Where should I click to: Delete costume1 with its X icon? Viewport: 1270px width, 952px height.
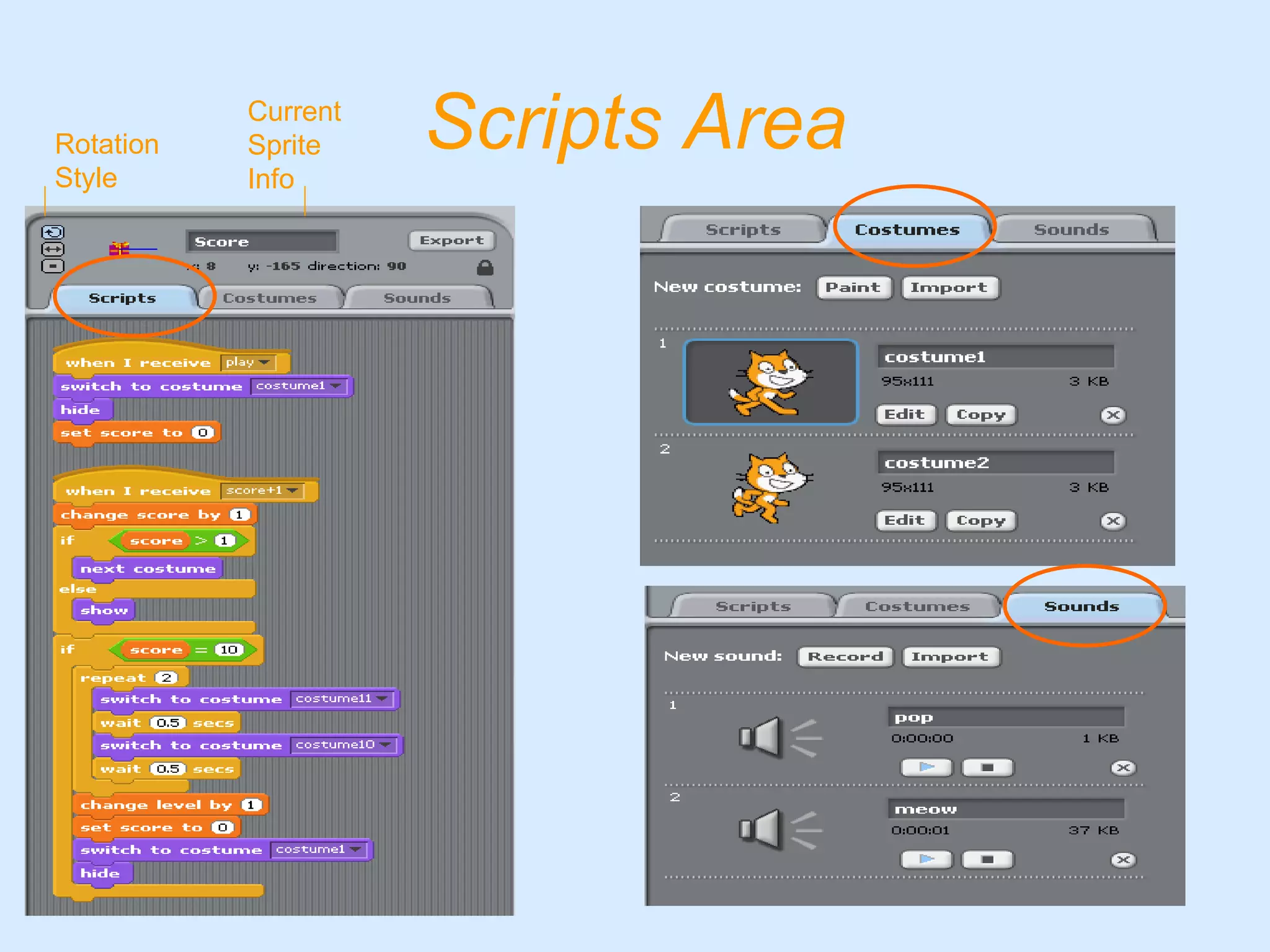[x=1113, y=415]
